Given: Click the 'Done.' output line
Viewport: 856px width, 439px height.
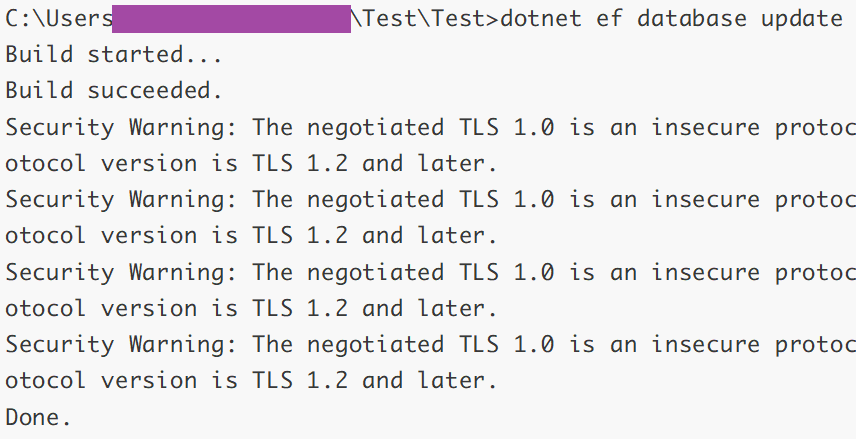Looking at the screenshot, I should click(38, 417).
